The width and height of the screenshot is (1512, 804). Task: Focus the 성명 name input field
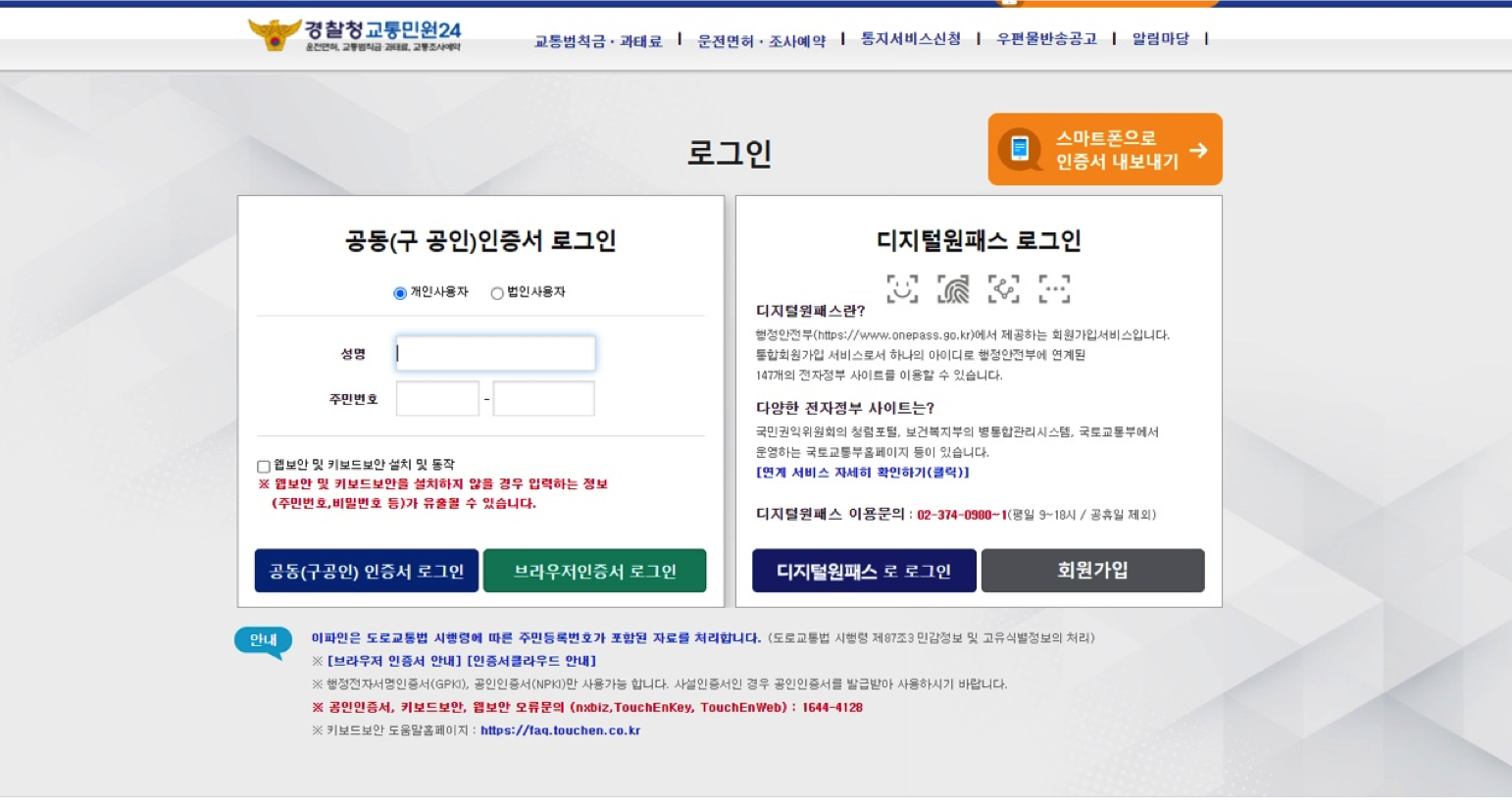pos(495,353)
